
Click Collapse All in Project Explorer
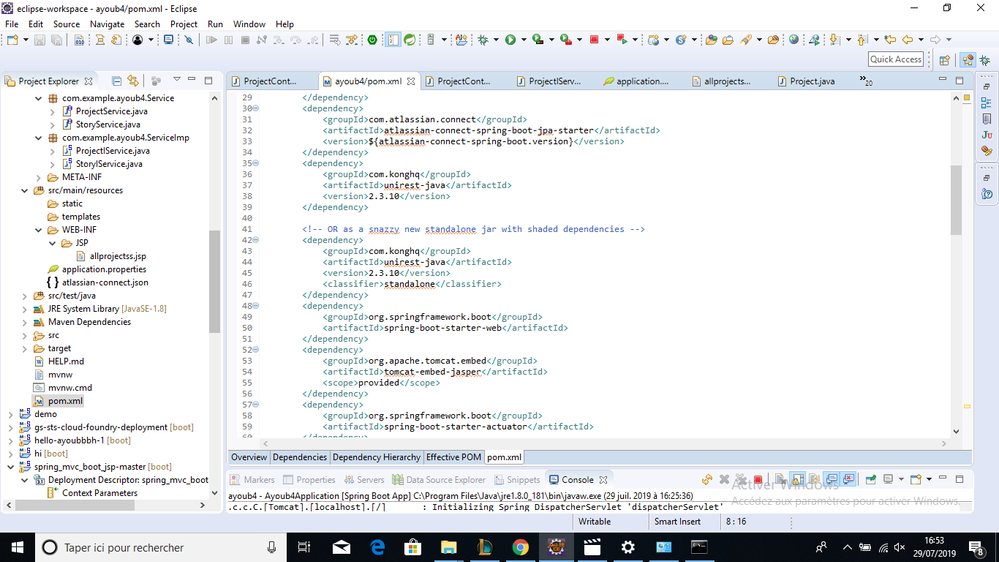pyautogui.click(x=117, y=81)
